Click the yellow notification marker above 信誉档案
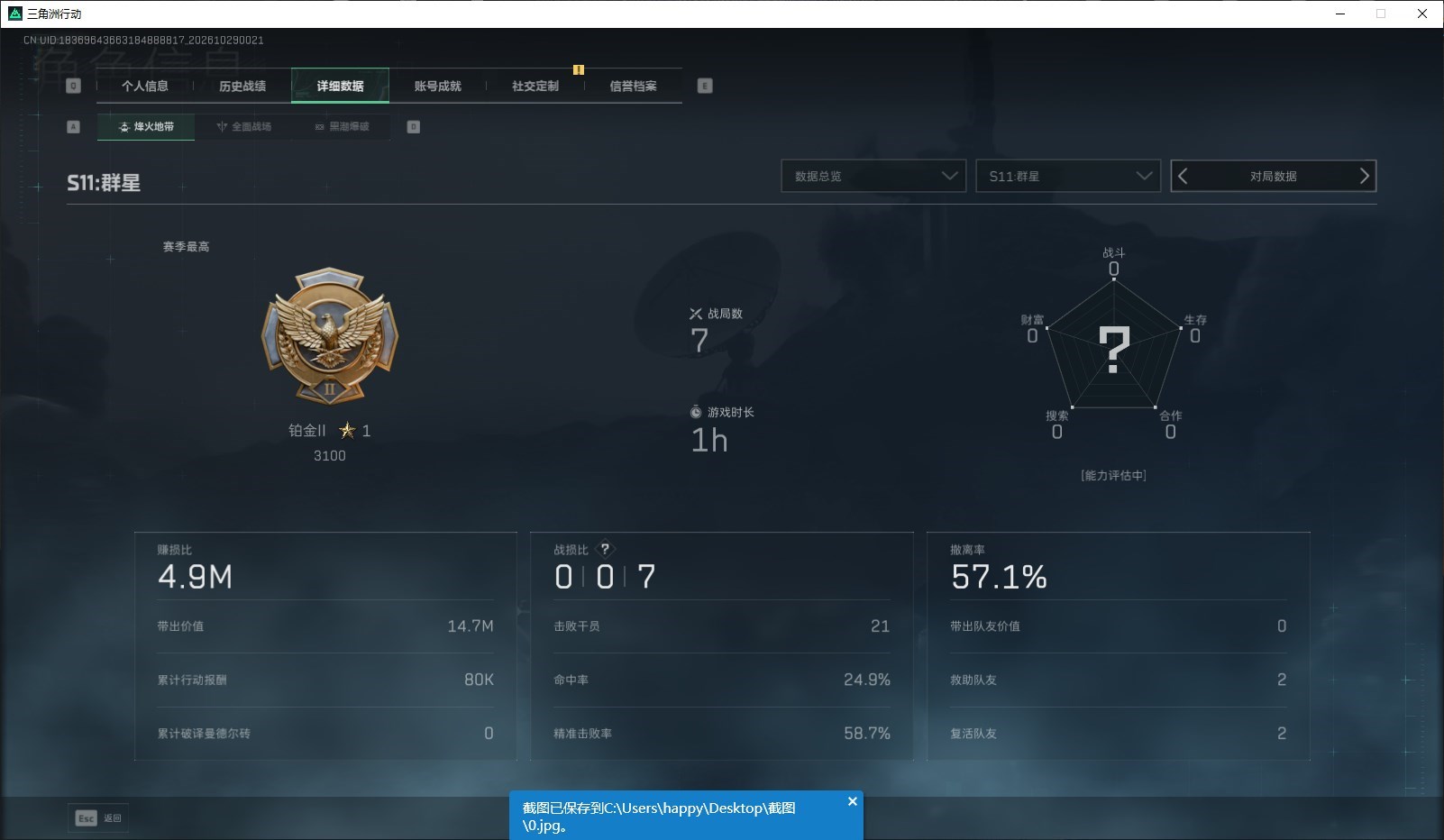 (579, 69)
